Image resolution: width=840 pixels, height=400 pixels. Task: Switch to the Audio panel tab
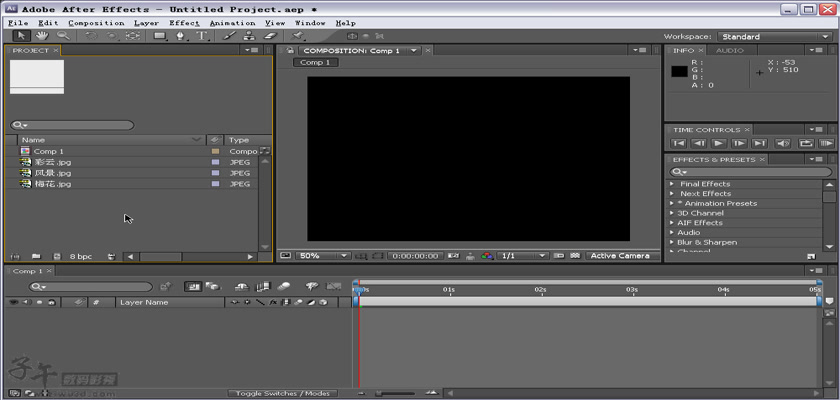click(730, 50)
